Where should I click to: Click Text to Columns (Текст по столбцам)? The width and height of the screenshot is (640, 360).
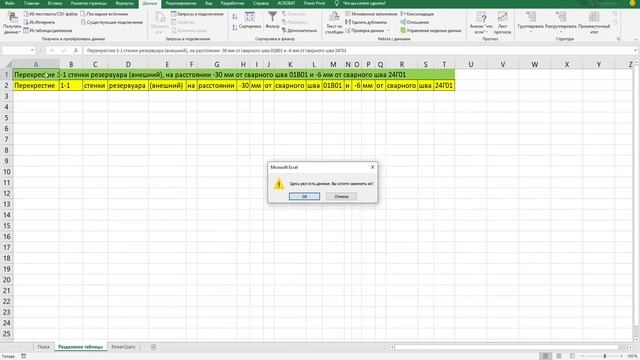click(334, 23)
